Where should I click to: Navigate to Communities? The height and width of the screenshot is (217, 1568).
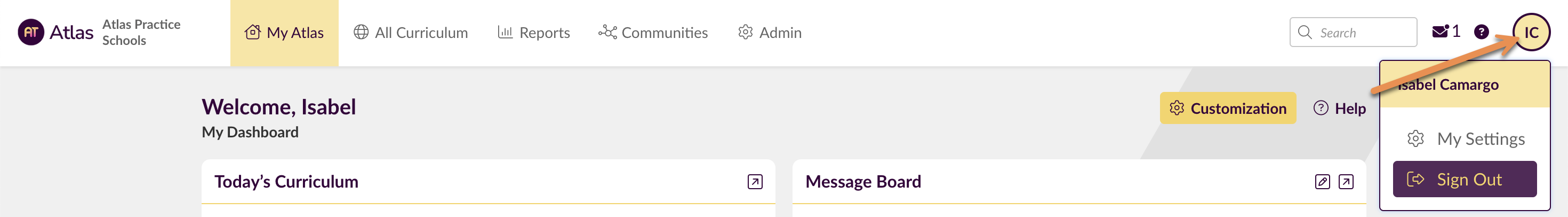(x=653, y=33)
